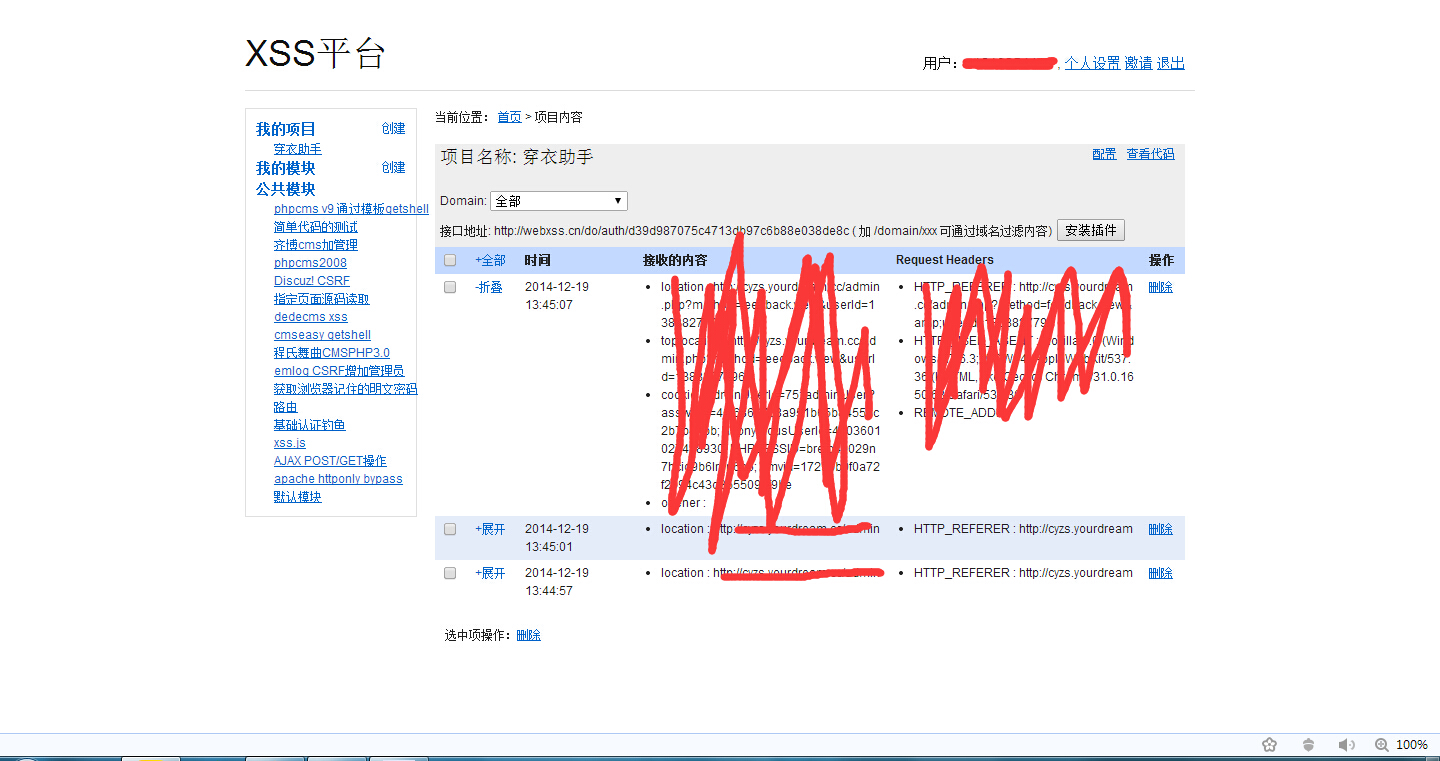Open module 默认模块
The height and width of the screenshot is (761, 1440).
tap(298, 497)
